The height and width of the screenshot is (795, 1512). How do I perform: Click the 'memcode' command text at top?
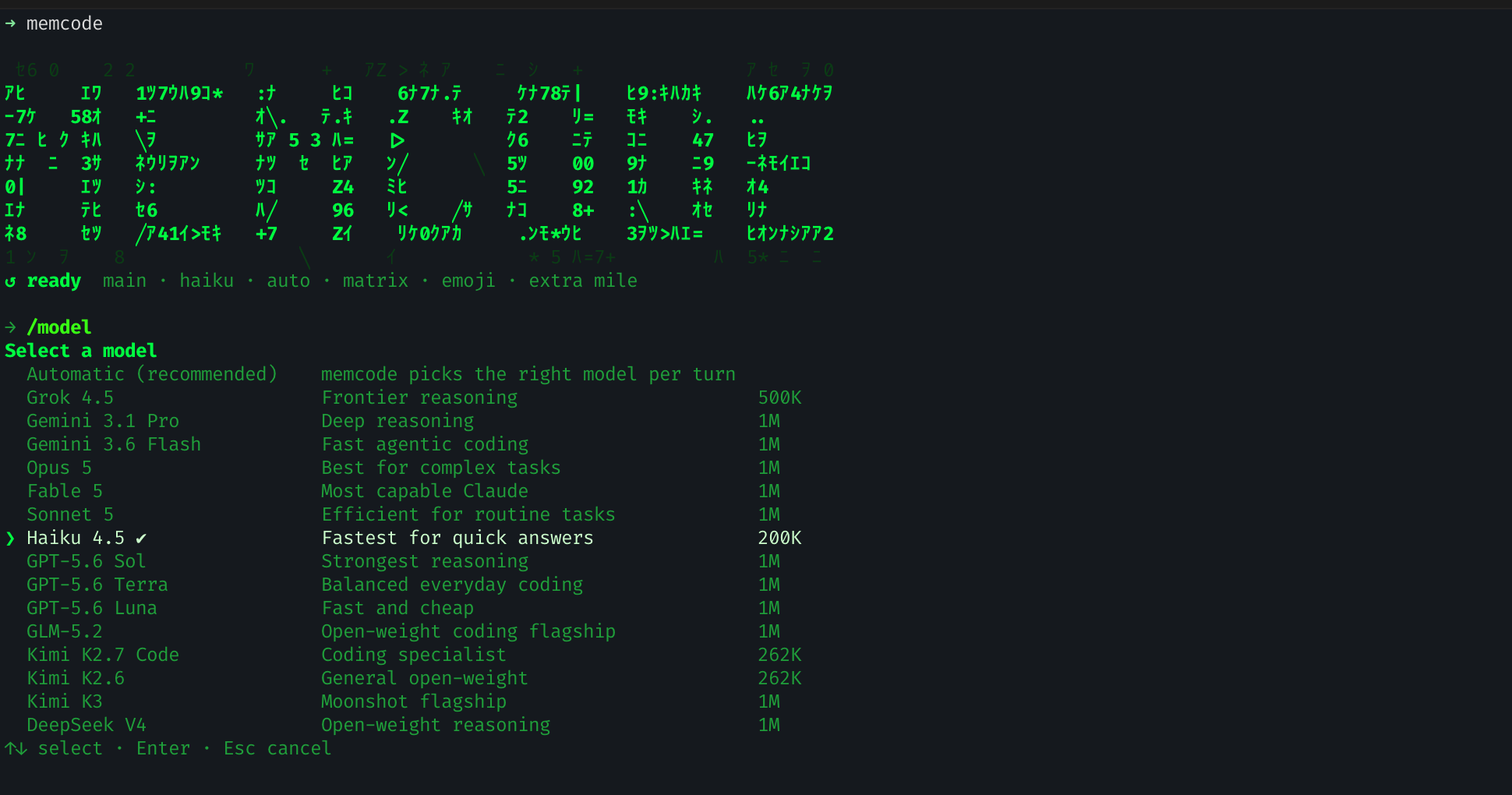coord(65,23)
